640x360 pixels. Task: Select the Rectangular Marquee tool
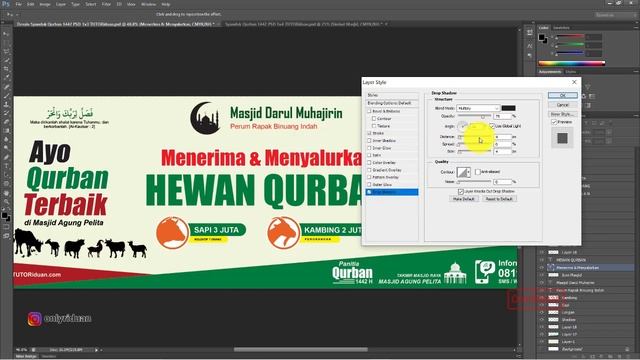pos(6,43)
